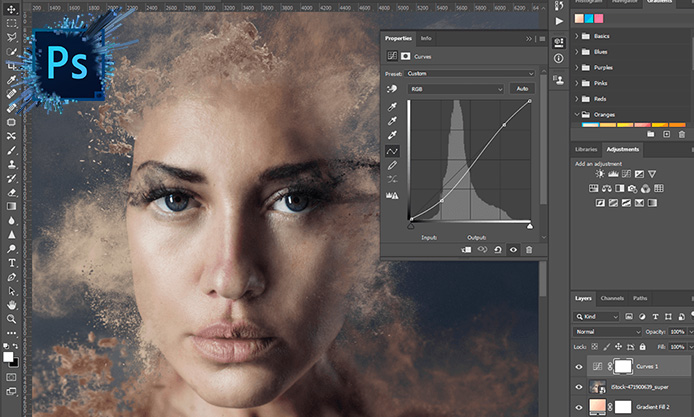Click the reset adjustment arrow icon

(497, 250)
